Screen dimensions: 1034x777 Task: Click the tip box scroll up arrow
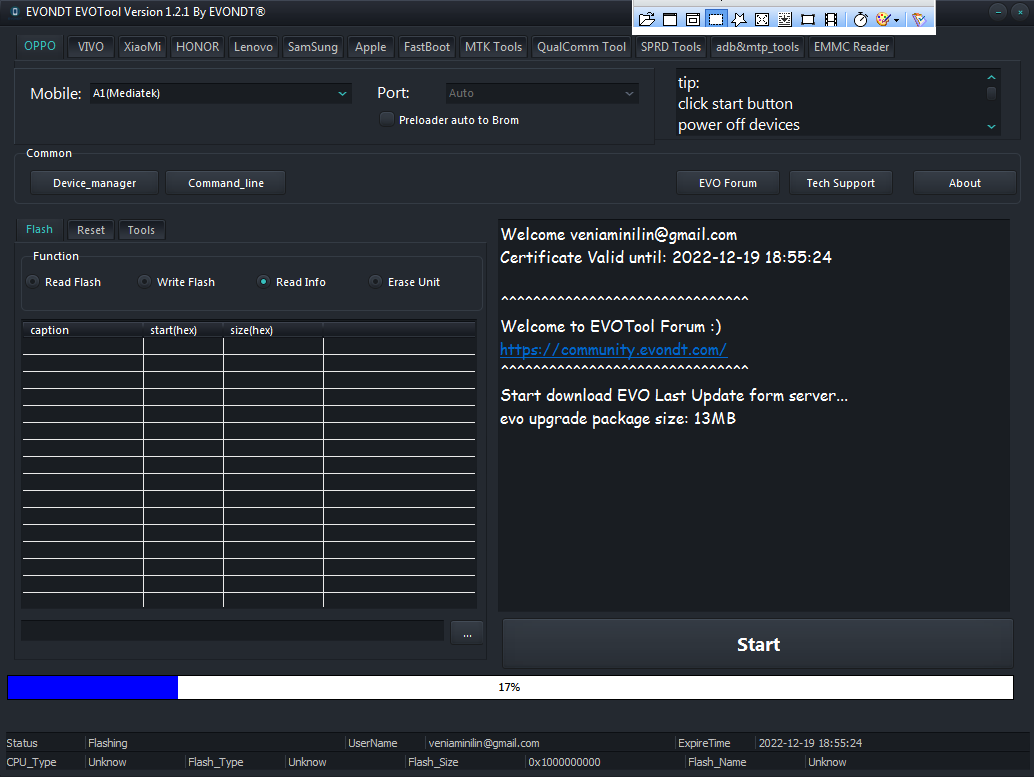click(x=991, y=77)
